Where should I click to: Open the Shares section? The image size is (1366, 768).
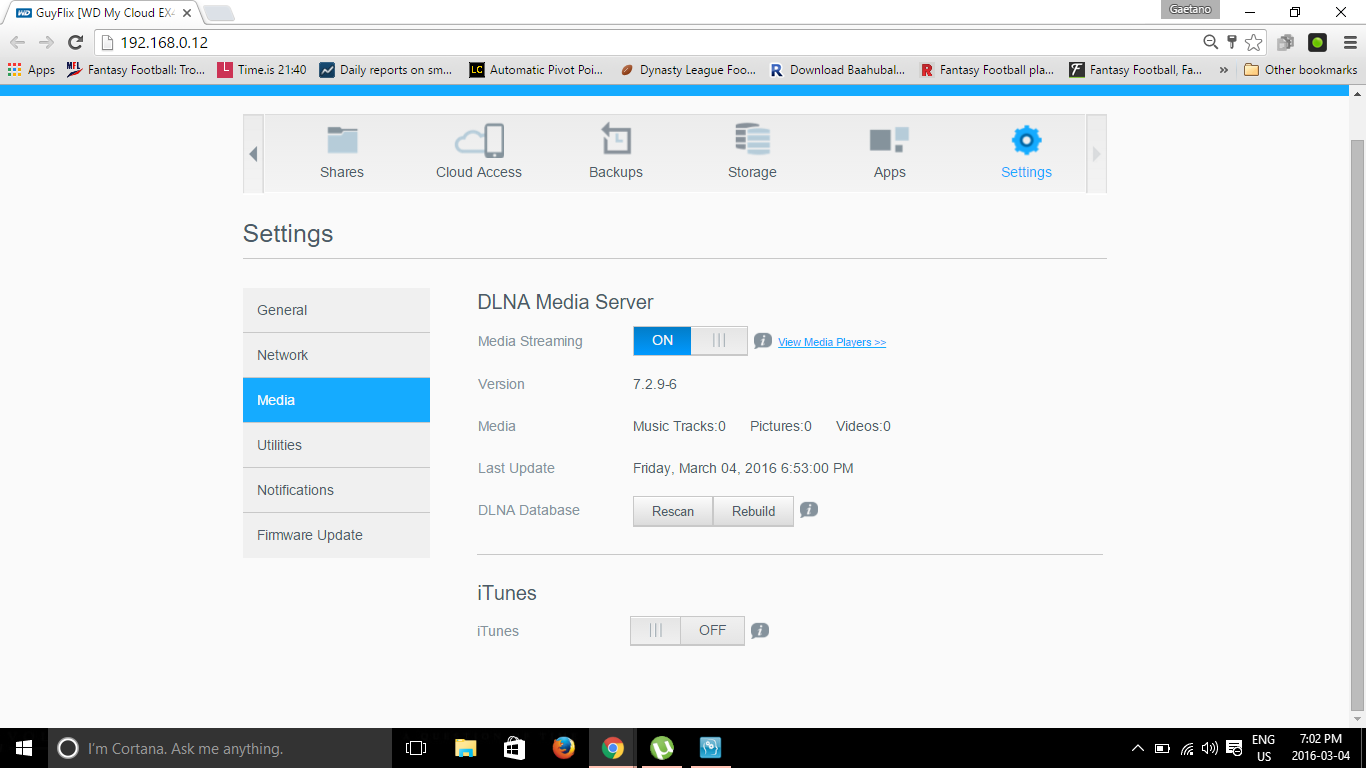tap(342, 153)
